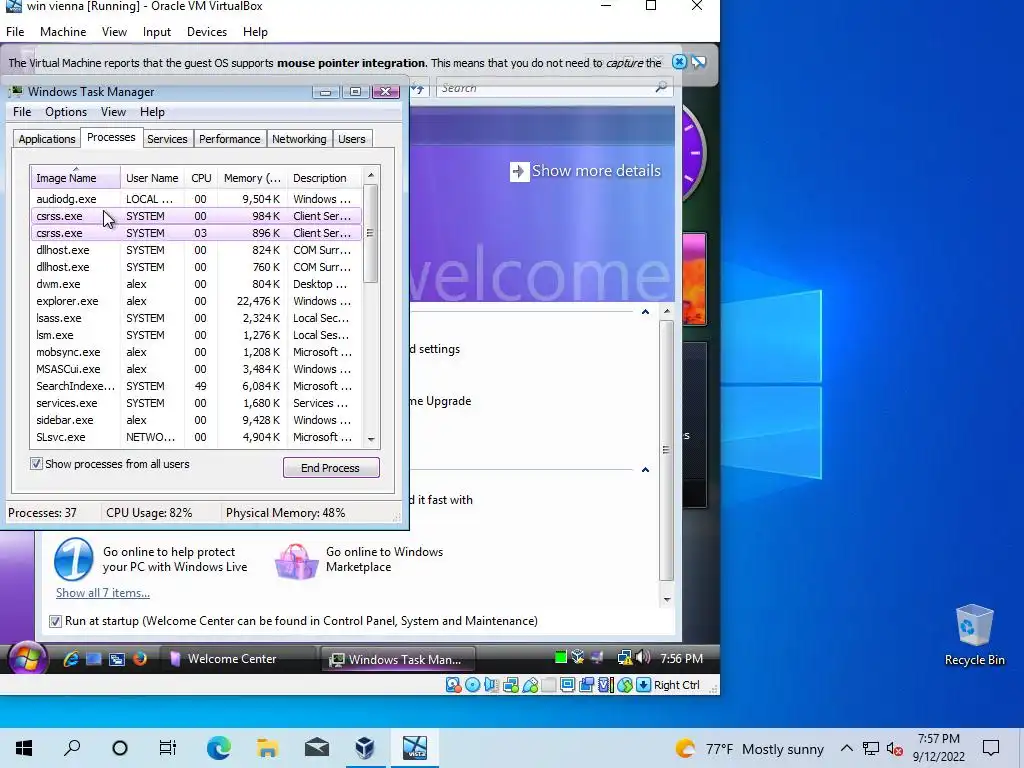The width and height of the screenshot is (1024, 768).
Task: Click green CPU meter tray icon in Vista
Action: pyautogui.click(x=560, y=658)
